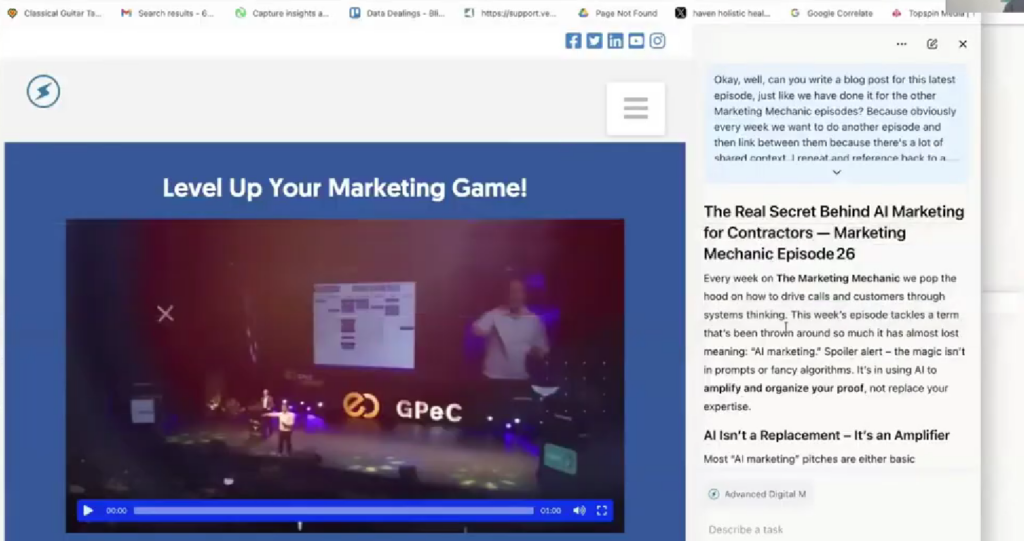Open the Twitter social icon

coord(594,41)
